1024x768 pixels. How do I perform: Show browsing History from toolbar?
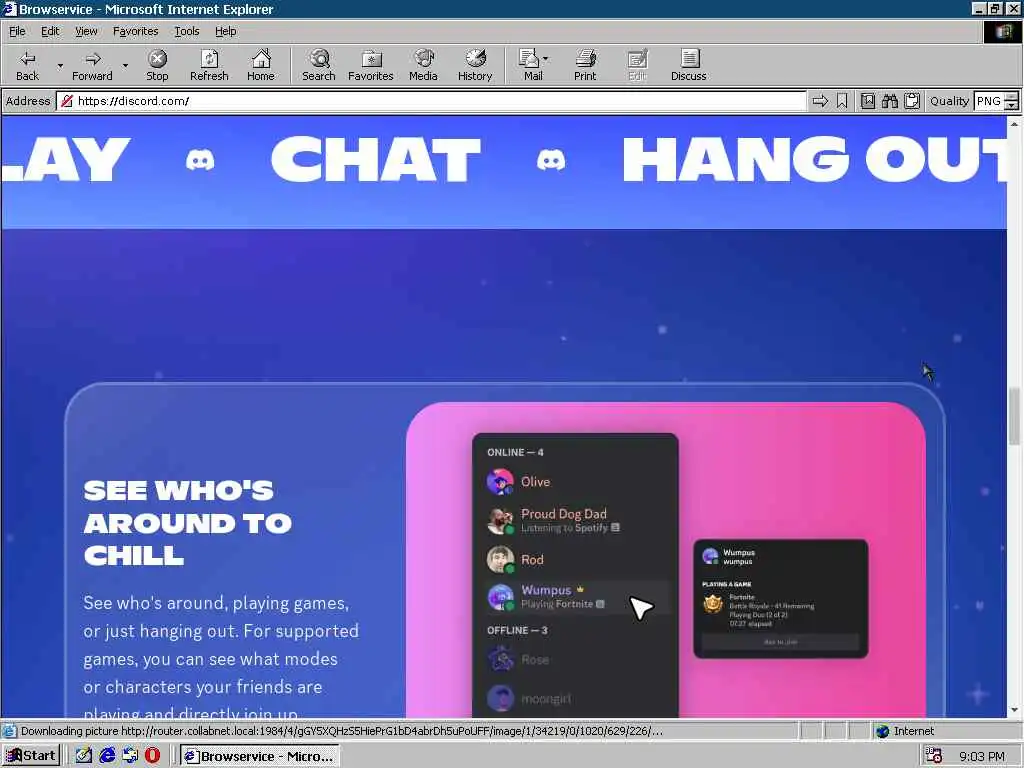[x=475, y=65]
